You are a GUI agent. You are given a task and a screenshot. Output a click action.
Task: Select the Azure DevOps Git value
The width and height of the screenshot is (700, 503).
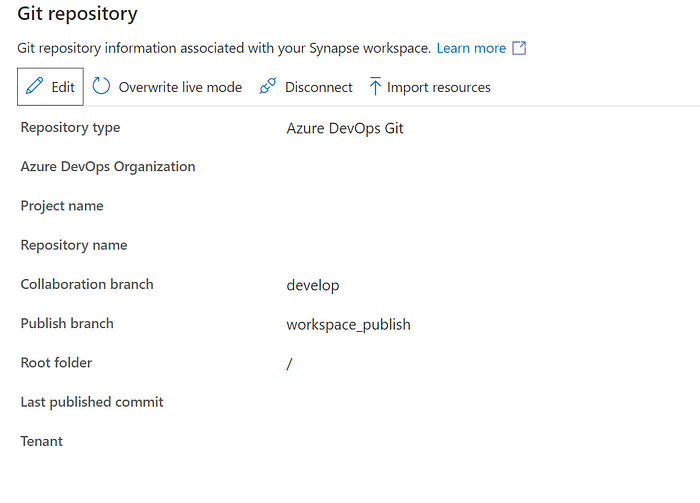click(345, 129)
